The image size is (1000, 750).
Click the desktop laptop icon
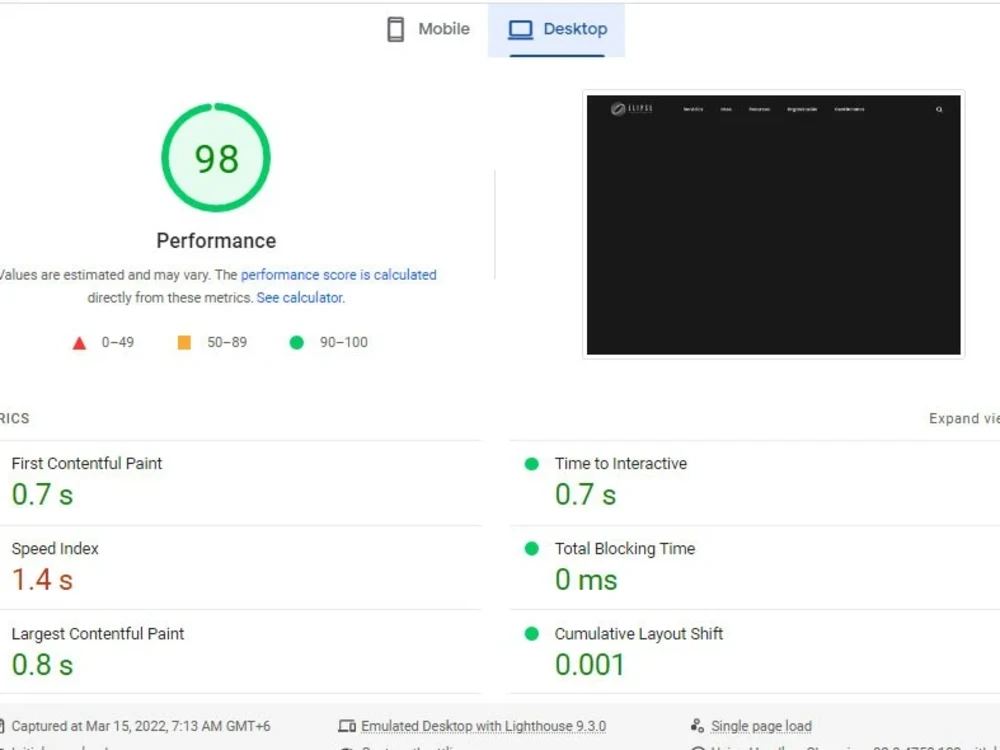[520, 30]
